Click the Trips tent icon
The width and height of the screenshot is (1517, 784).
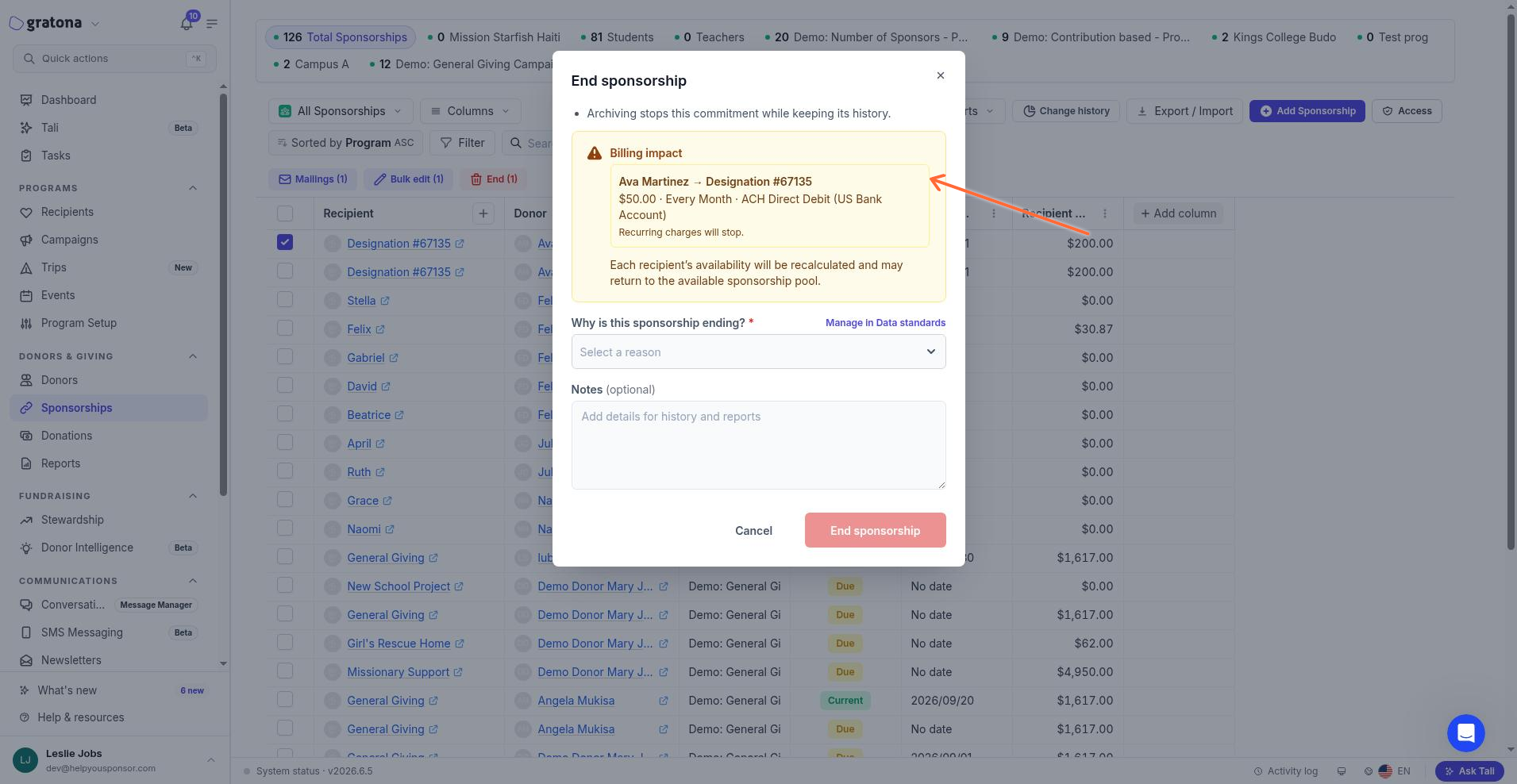tap(26, 267)
